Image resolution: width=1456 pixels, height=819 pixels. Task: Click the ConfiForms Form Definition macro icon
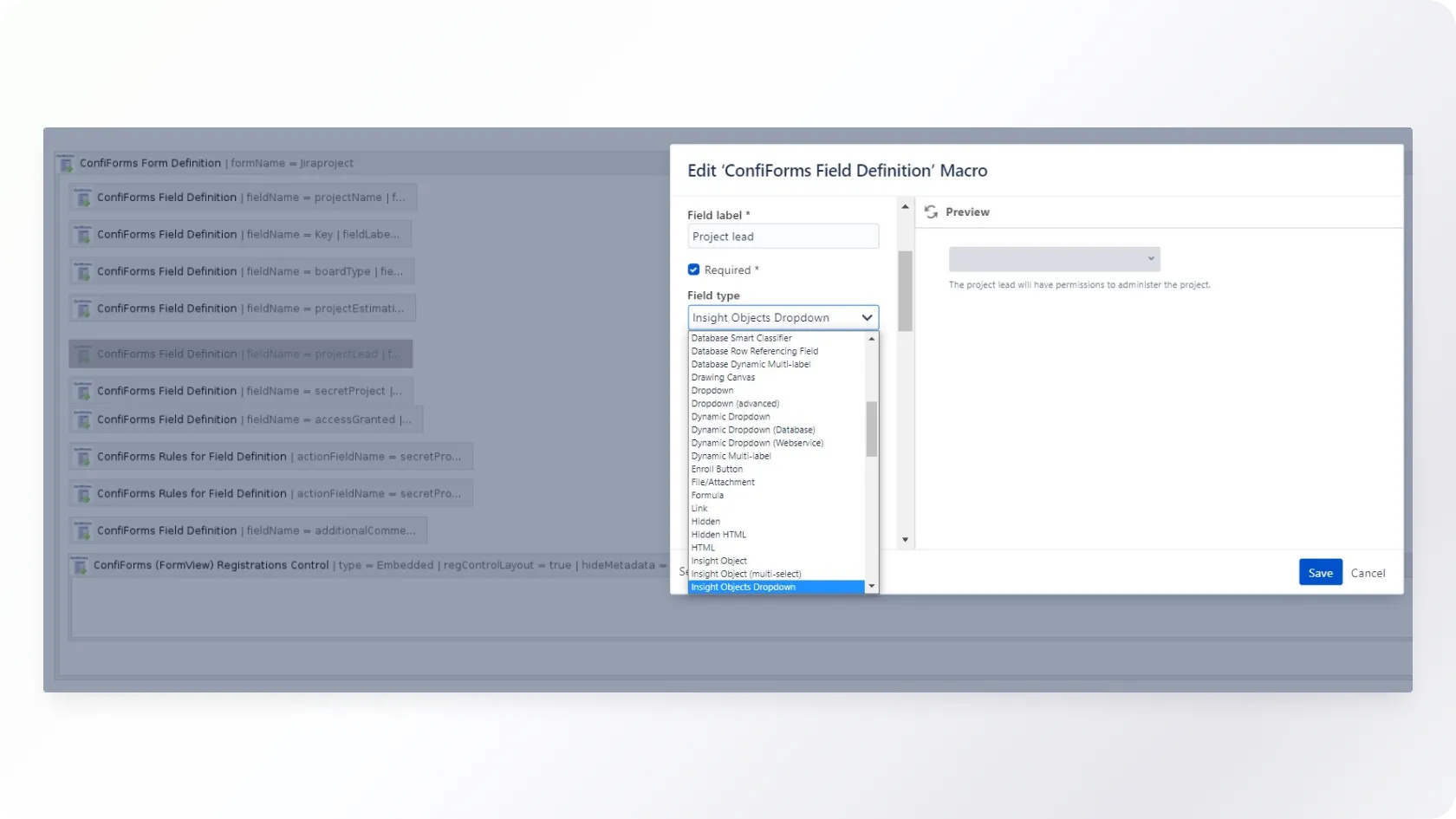pyautogui.click(x=66, y=164)
